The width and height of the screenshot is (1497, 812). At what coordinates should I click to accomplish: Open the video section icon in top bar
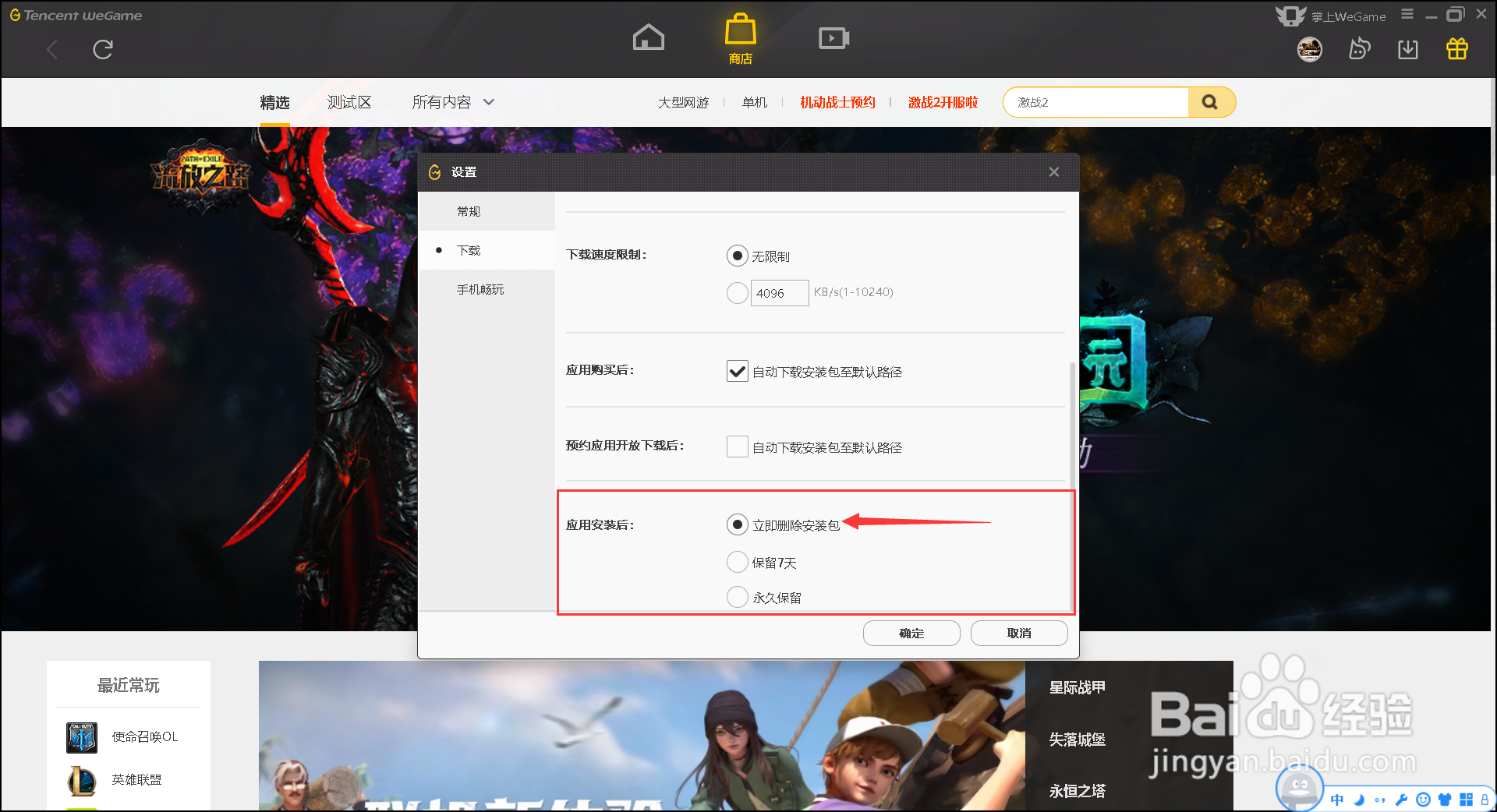pyautogui.click(x=833, y=37)
